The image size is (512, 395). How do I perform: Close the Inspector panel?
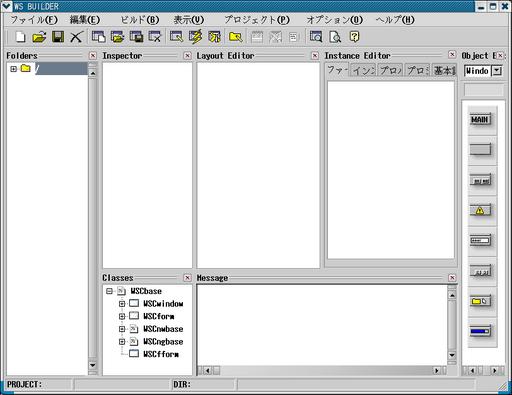click(x=187, y=56)
